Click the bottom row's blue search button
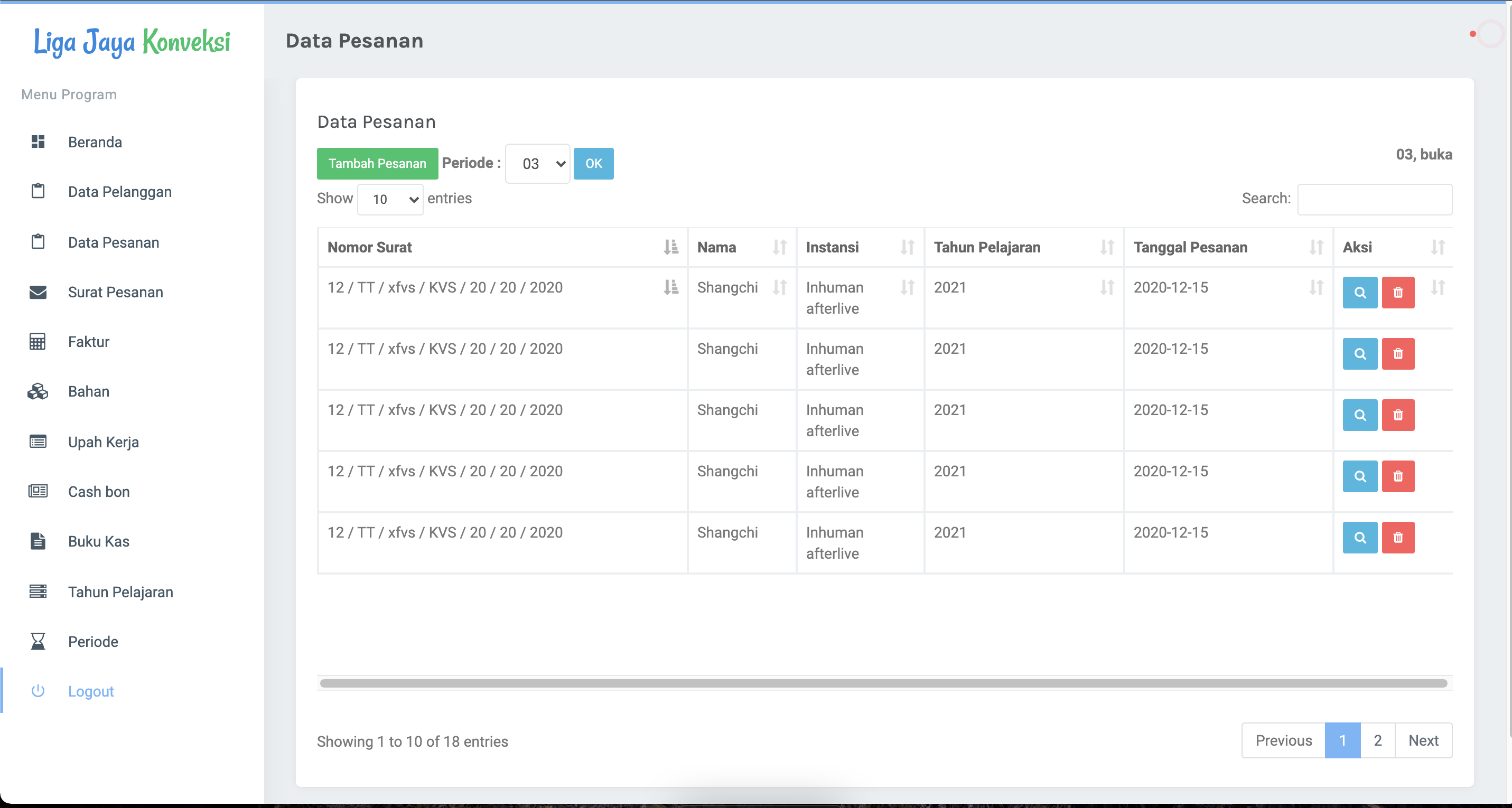 1360,538
